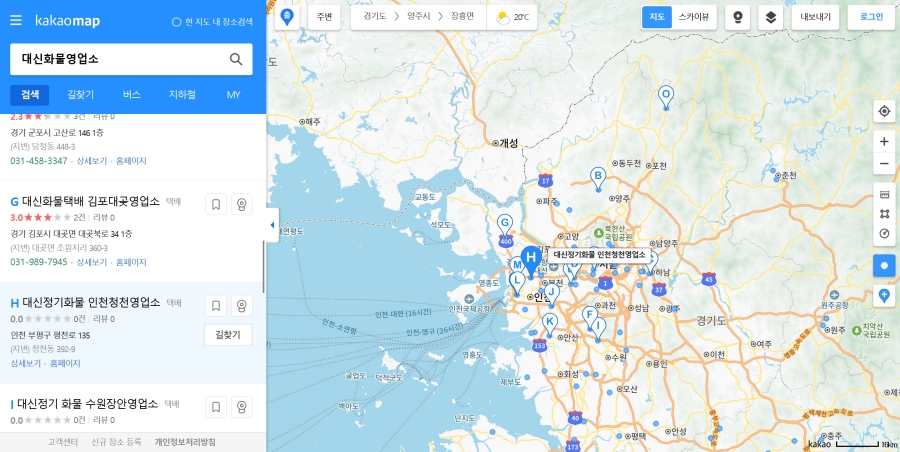
Task: Open 개인정보처리방침 footer link
Action: pyautogui.click(x=185, y=442)
